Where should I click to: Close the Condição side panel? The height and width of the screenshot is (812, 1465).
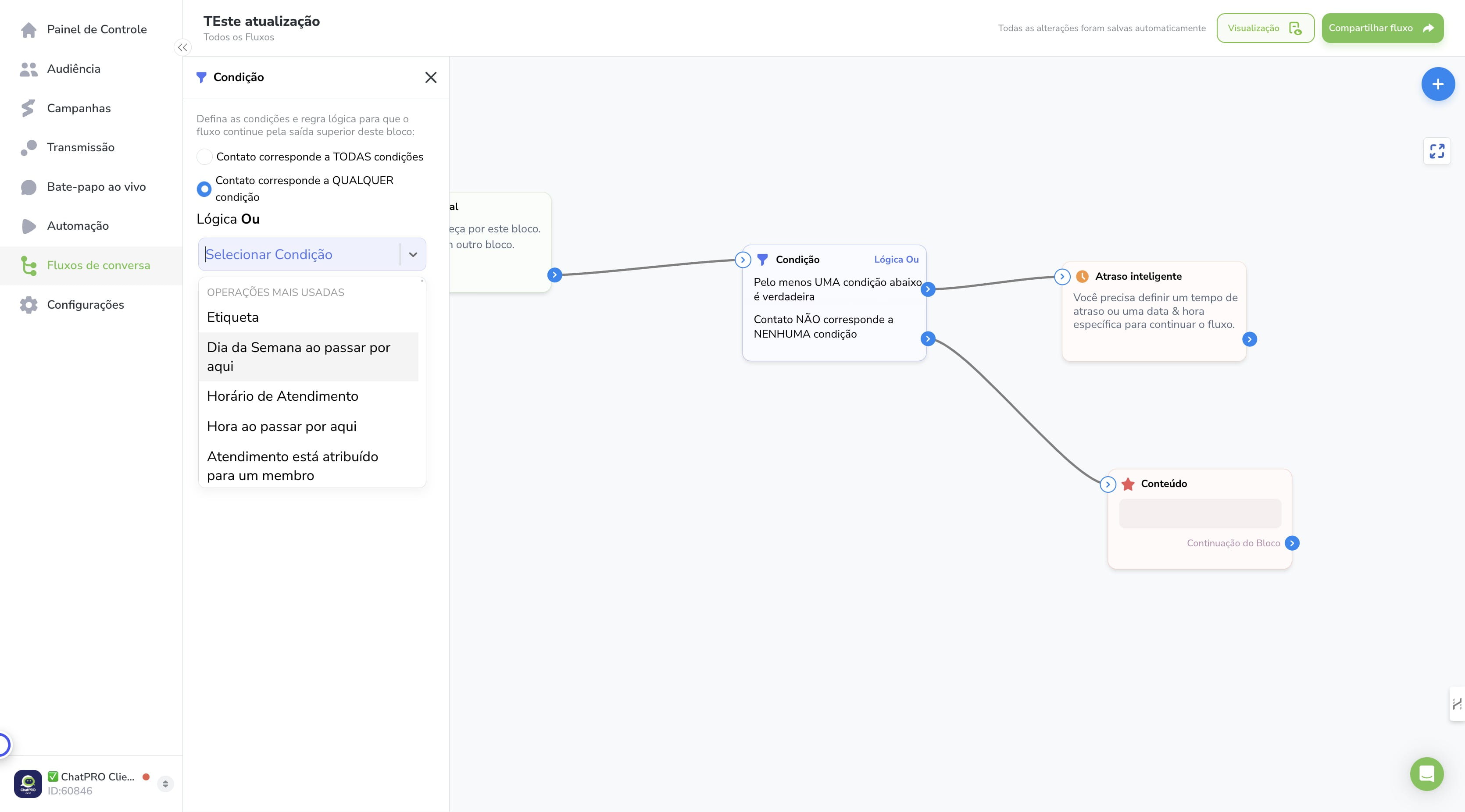[431, 77]
